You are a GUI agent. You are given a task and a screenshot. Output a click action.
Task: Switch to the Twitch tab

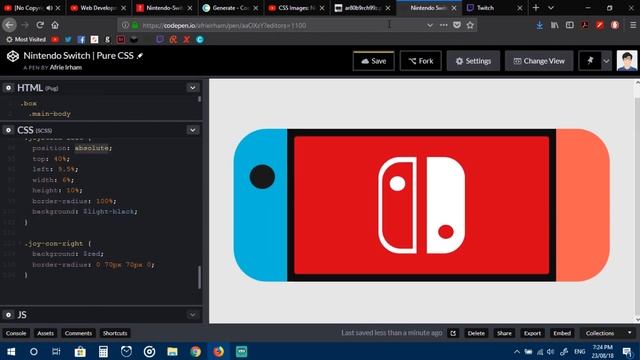[495, 8]
